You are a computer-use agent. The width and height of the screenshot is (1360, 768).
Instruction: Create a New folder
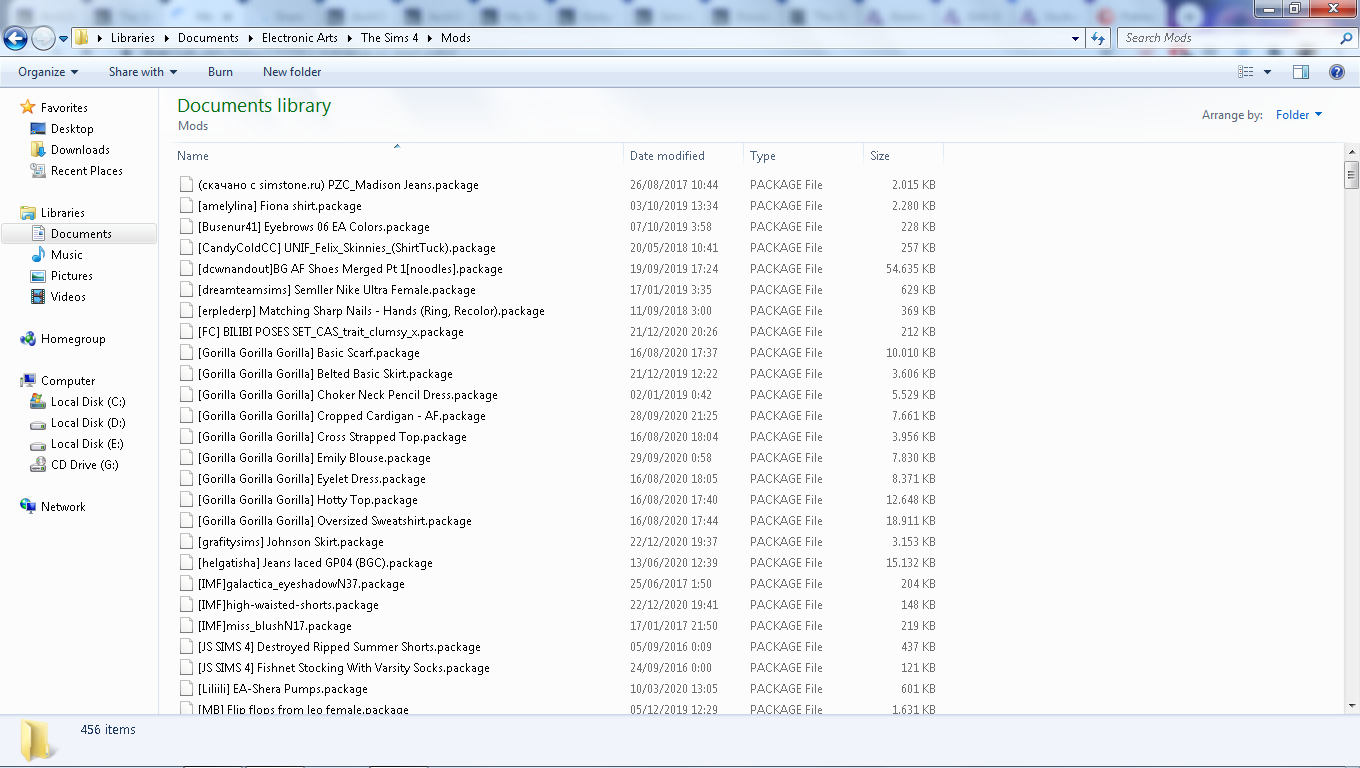pyautogui.click(x=292, y=72)
